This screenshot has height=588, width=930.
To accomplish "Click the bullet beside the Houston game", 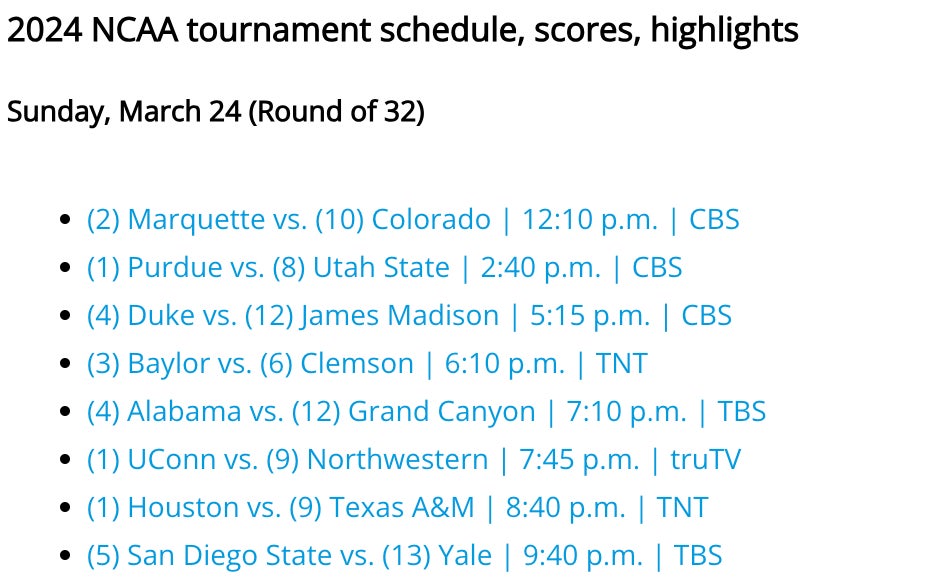I will pyautogui.click(x=66, y=509).
